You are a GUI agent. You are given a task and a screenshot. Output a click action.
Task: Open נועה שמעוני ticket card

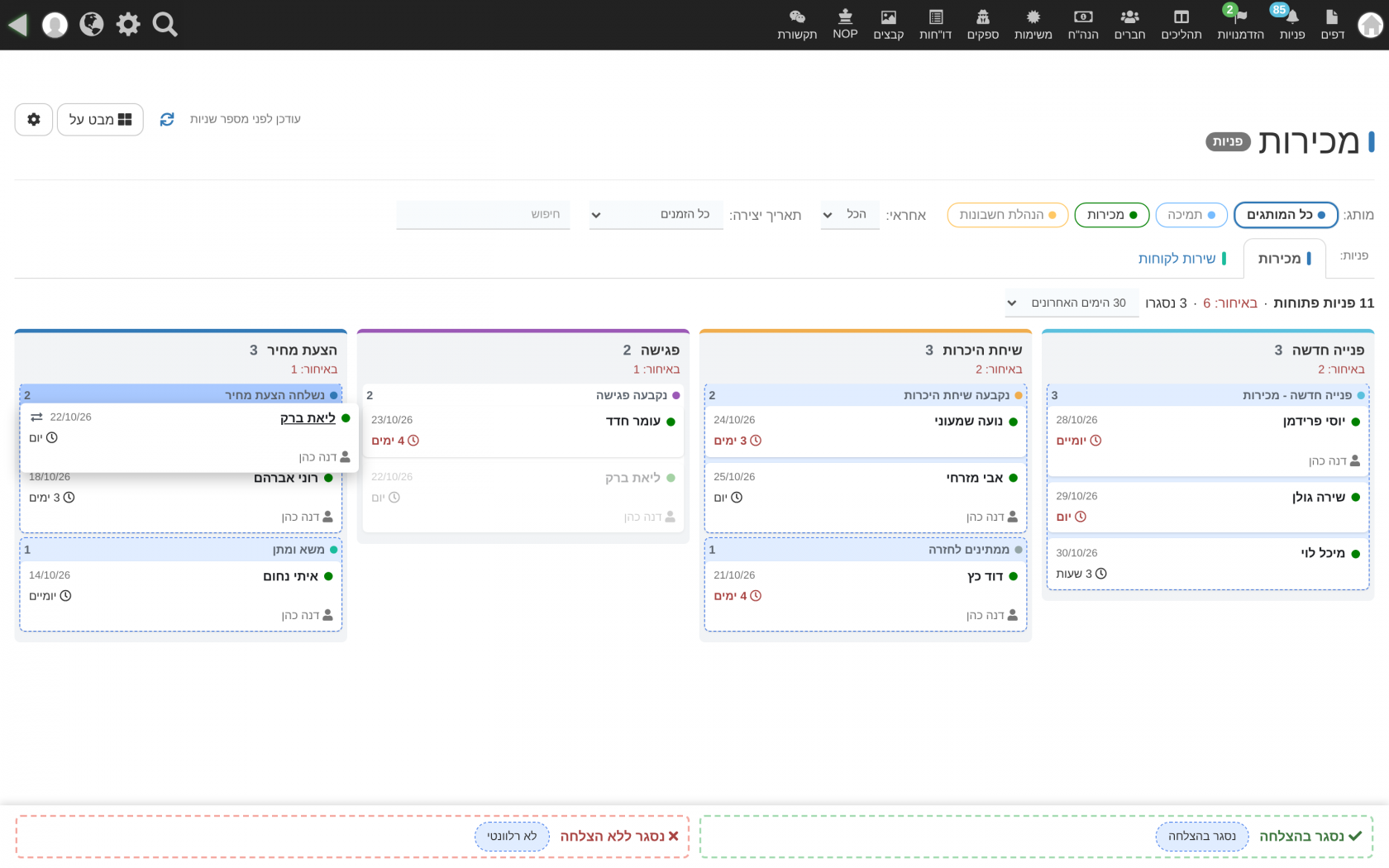coord(866,431)
